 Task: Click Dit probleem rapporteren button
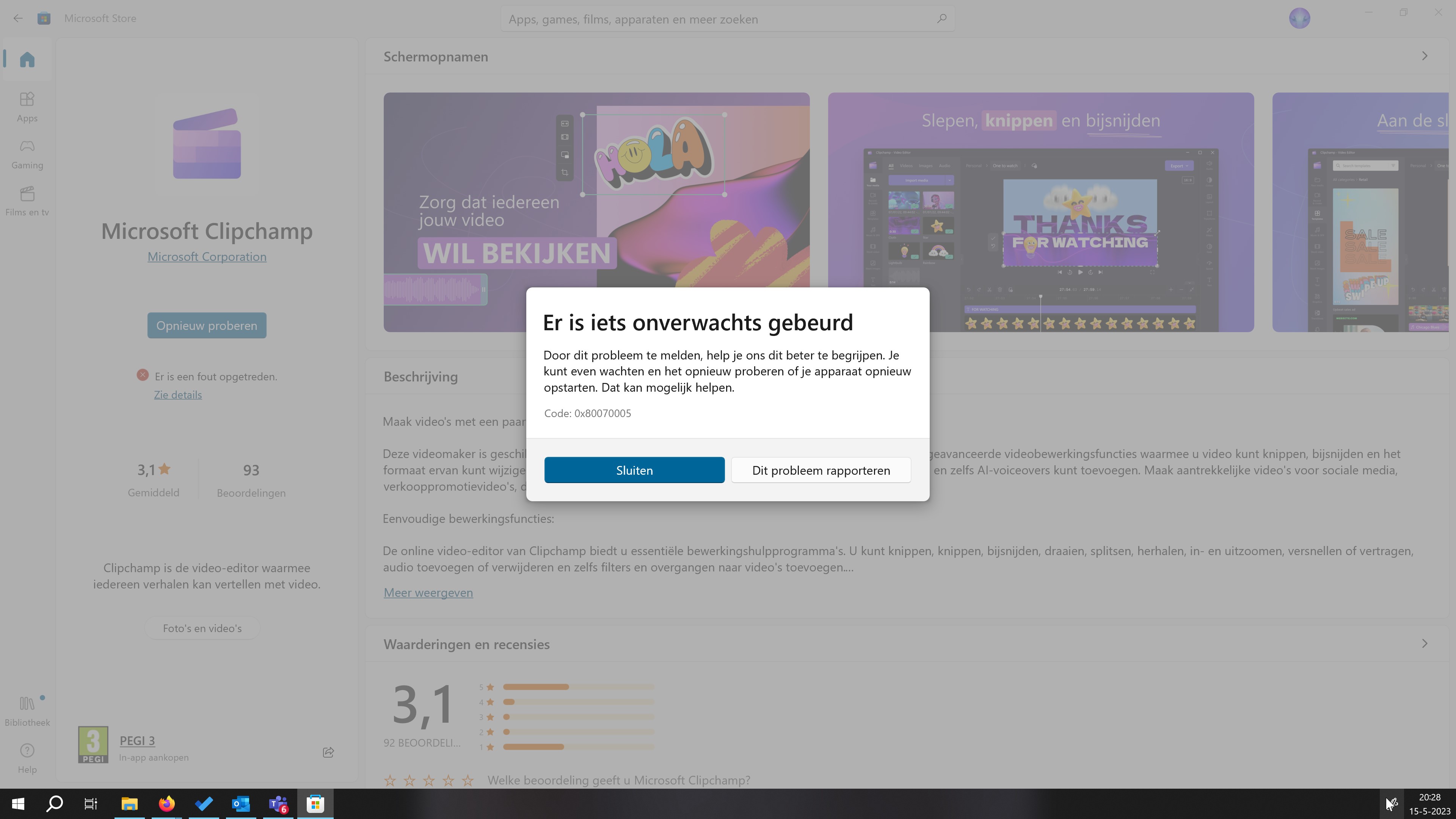821,470
